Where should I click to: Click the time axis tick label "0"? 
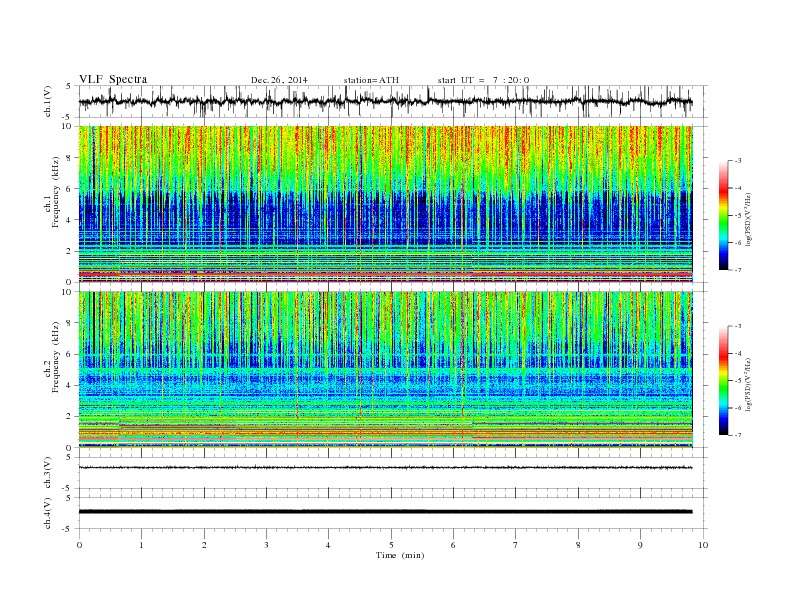[79, 545]
